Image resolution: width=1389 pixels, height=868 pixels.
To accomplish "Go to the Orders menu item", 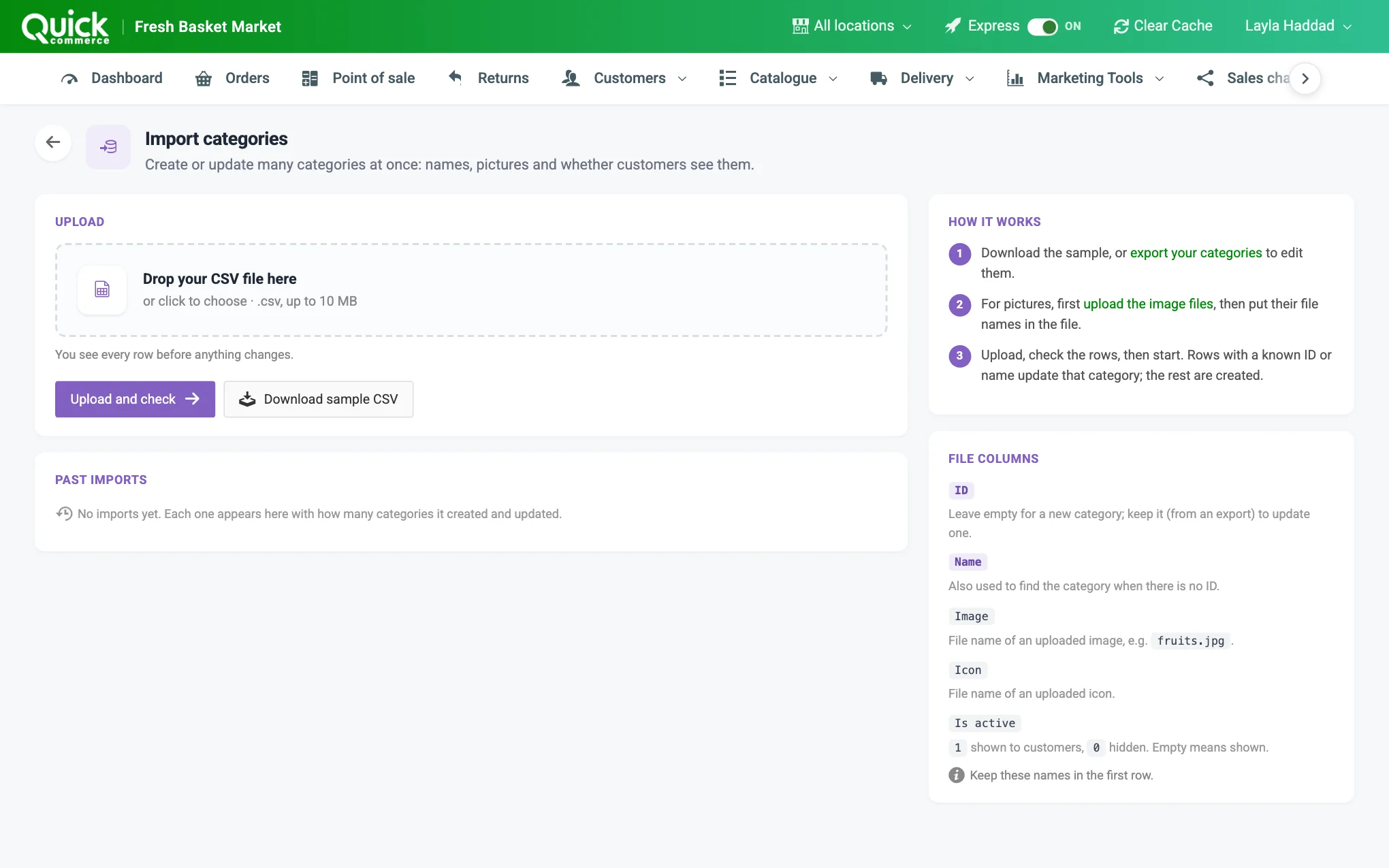I will (x=232, y=78).
